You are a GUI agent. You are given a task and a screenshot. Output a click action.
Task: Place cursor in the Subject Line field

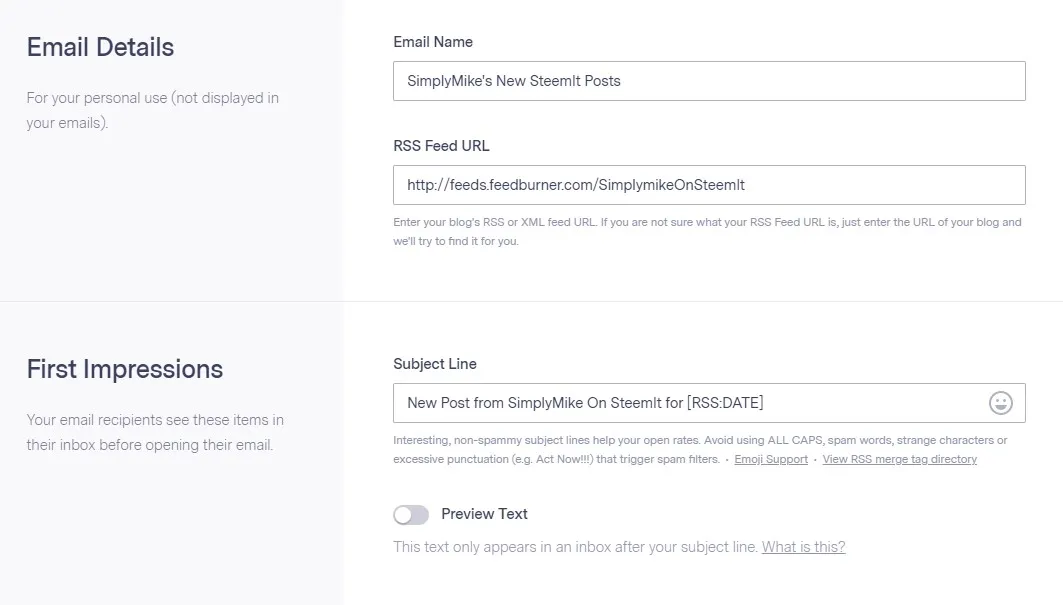pyautogui.click(x=689, y=403)
